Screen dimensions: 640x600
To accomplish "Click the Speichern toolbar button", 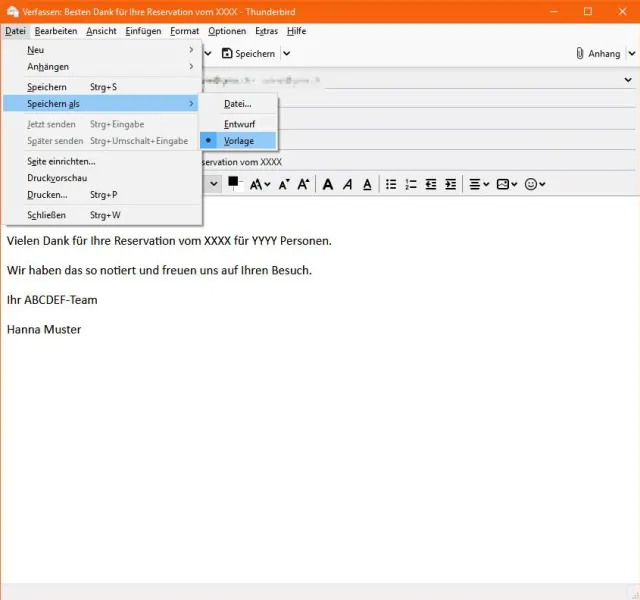I will coord(248,54).
